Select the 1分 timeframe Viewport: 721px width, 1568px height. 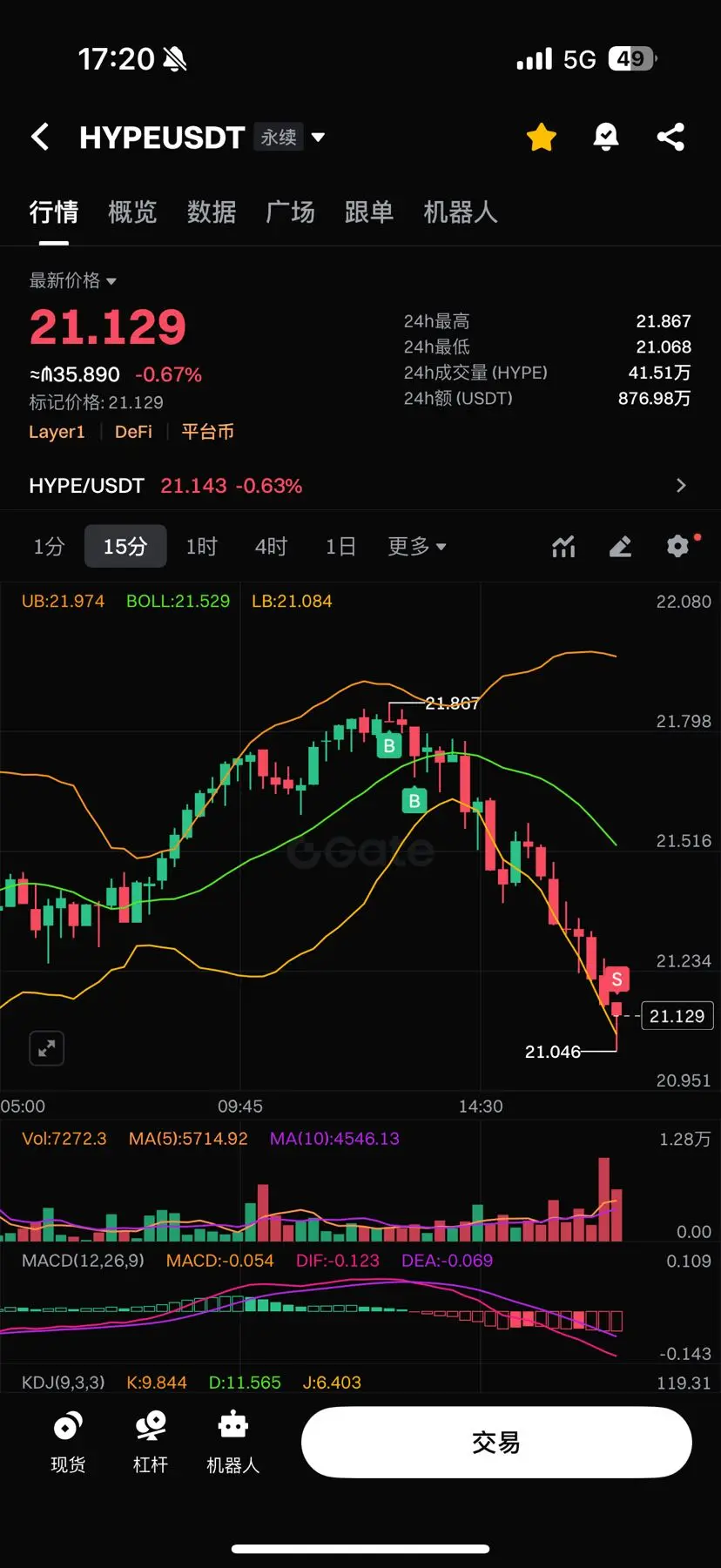pyautogui.click(x=49, y=547)
